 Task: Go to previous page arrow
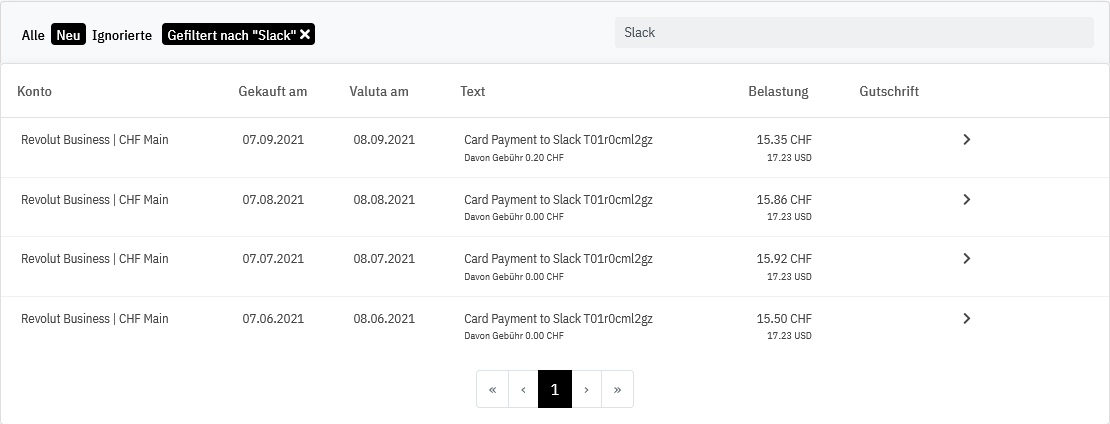(523, 390)
